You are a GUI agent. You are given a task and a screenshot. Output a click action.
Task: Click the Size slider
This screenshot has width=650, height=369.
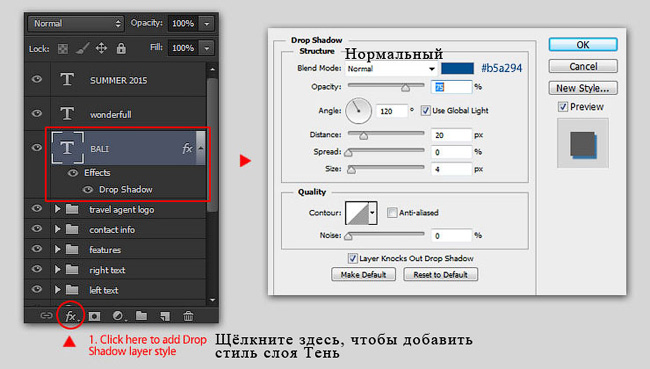point(386,168)
